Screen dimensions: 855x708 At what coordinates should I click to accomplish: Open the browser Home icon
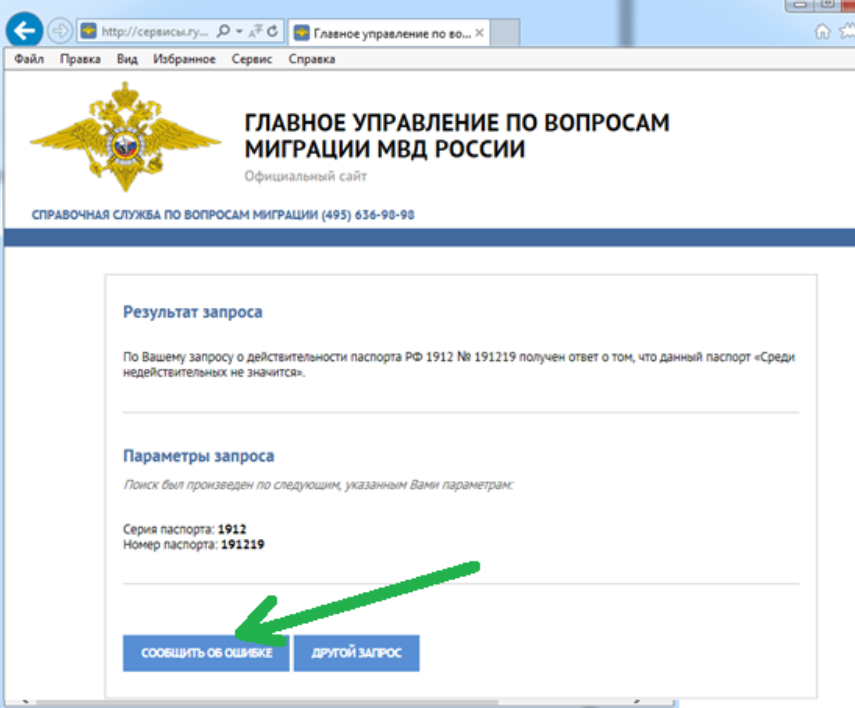tap(822, 32)
